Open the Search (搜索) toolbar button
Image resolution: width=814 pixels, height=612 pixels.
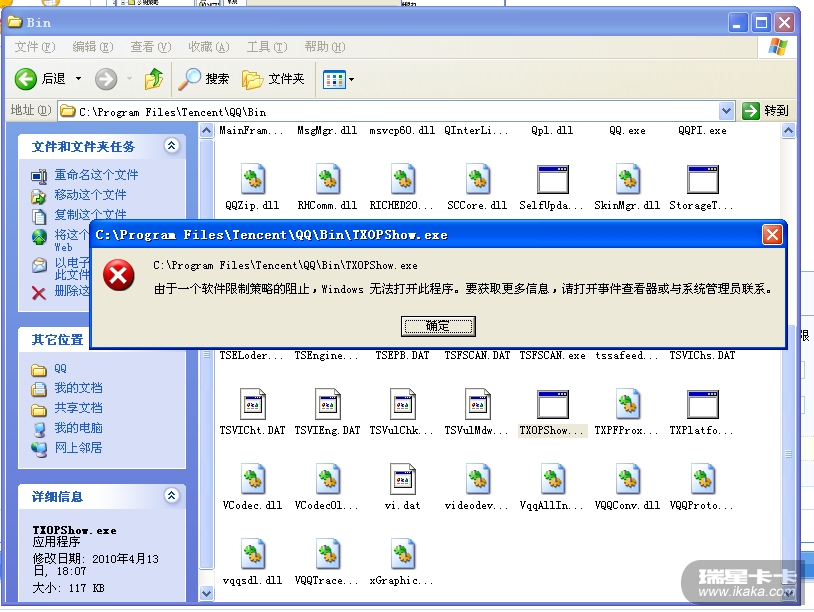[204, 79]
